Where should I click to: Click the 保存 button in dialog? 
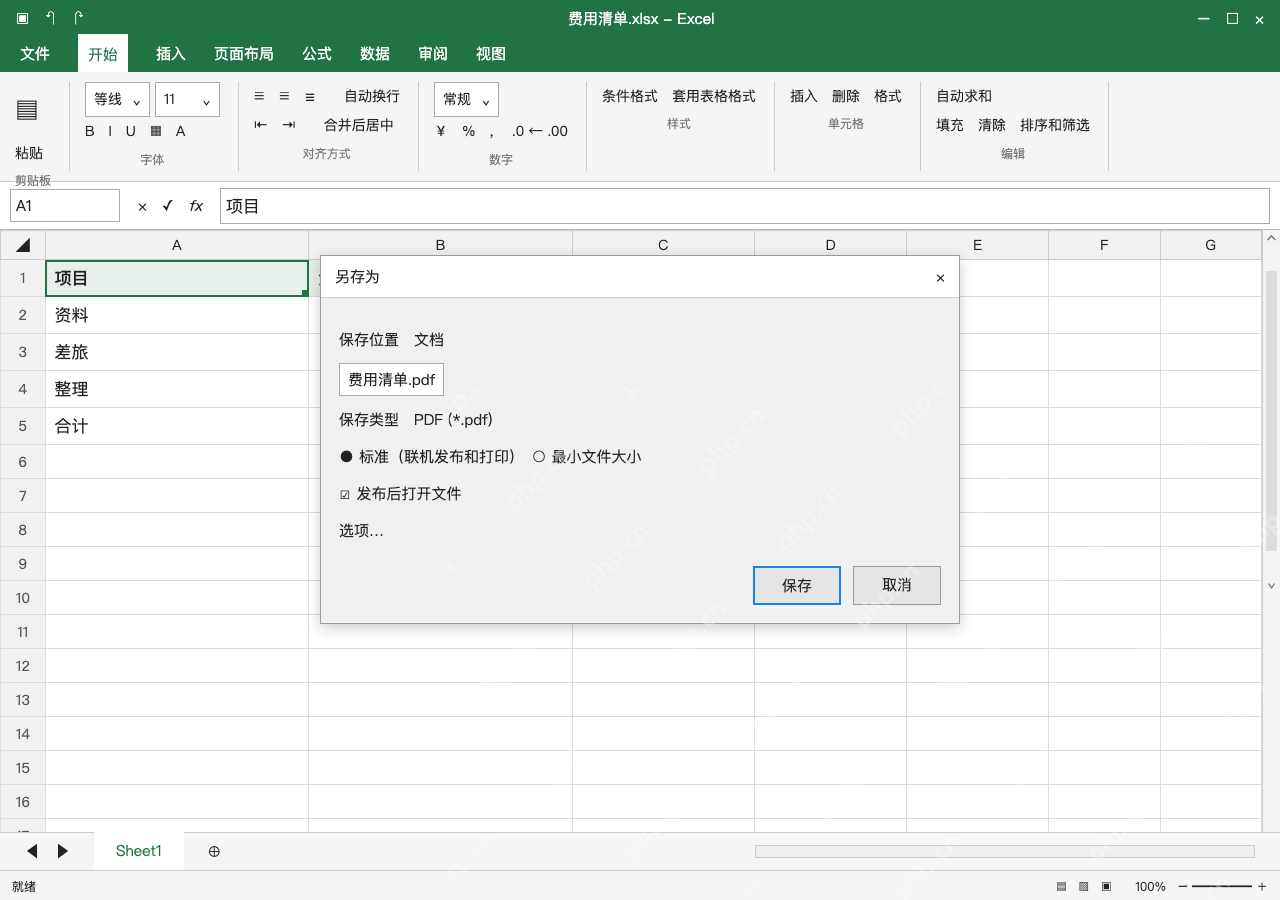point(797,585)
